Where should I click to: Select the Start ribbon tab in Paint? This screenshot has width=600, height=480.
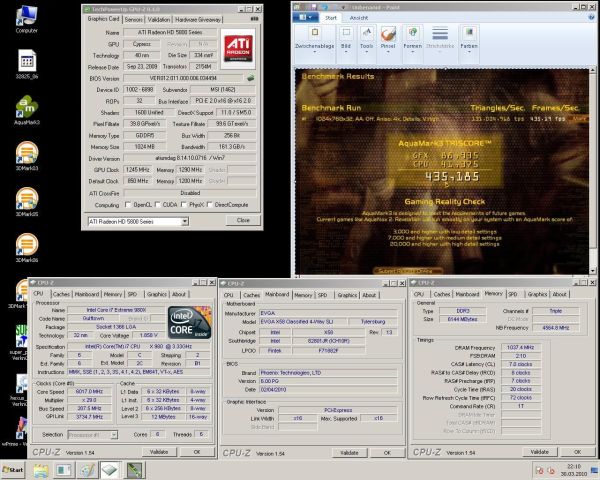pyautogui.click(x=331, y=18)
